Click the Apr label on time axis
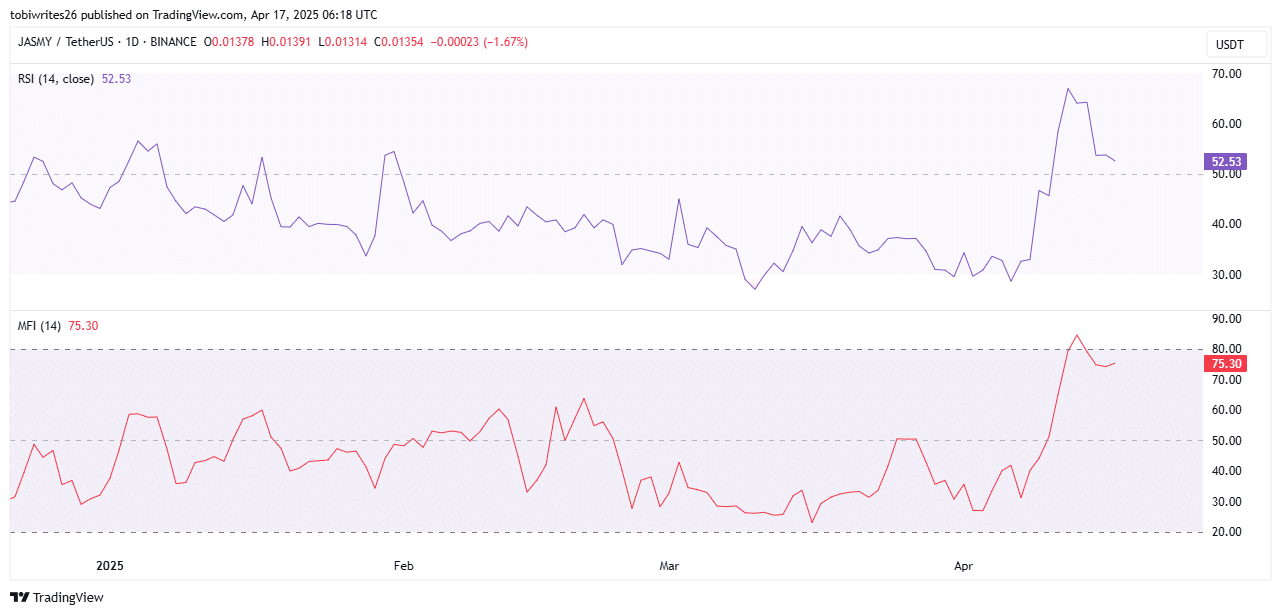 963,566
